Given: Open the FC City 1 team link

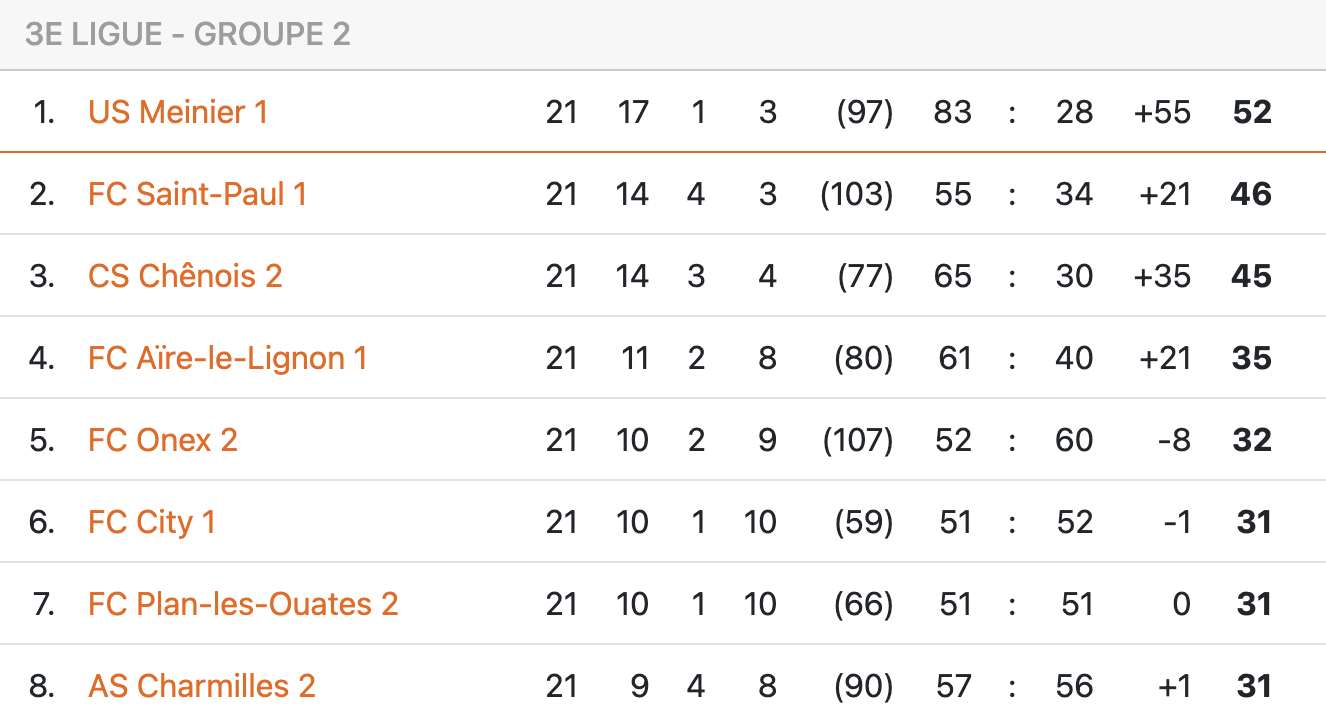Looking at the screenshot, I should pos(152,521).
